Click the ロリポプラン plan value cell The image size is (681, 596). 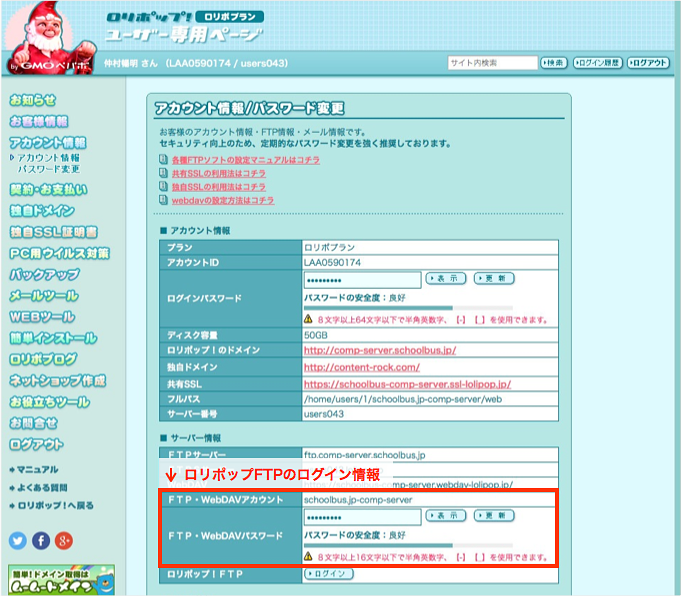coord(430,247)
